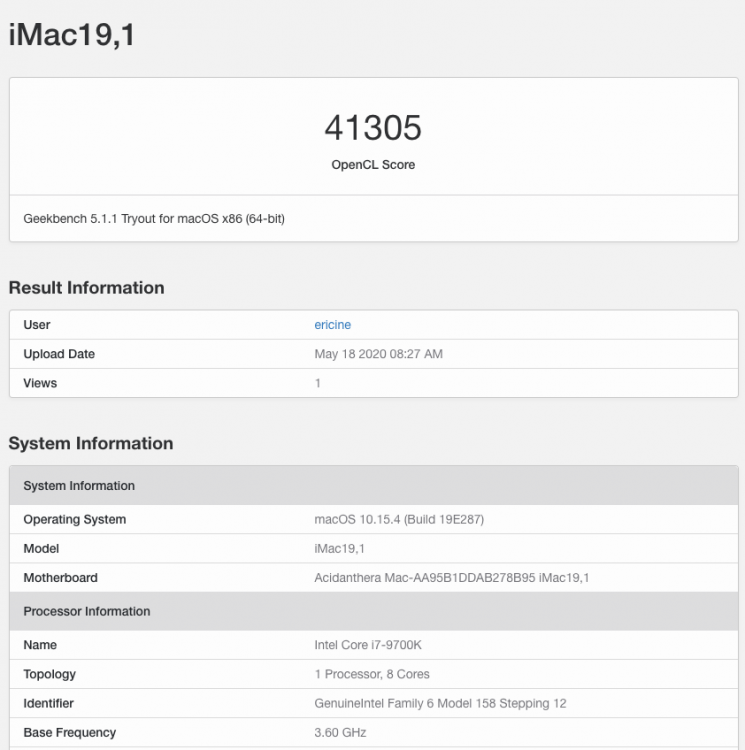Image resolution: width=745 pixels, height=750 pixels.
Task: Click the Views row count value
Action: click(x=318, y=383)
